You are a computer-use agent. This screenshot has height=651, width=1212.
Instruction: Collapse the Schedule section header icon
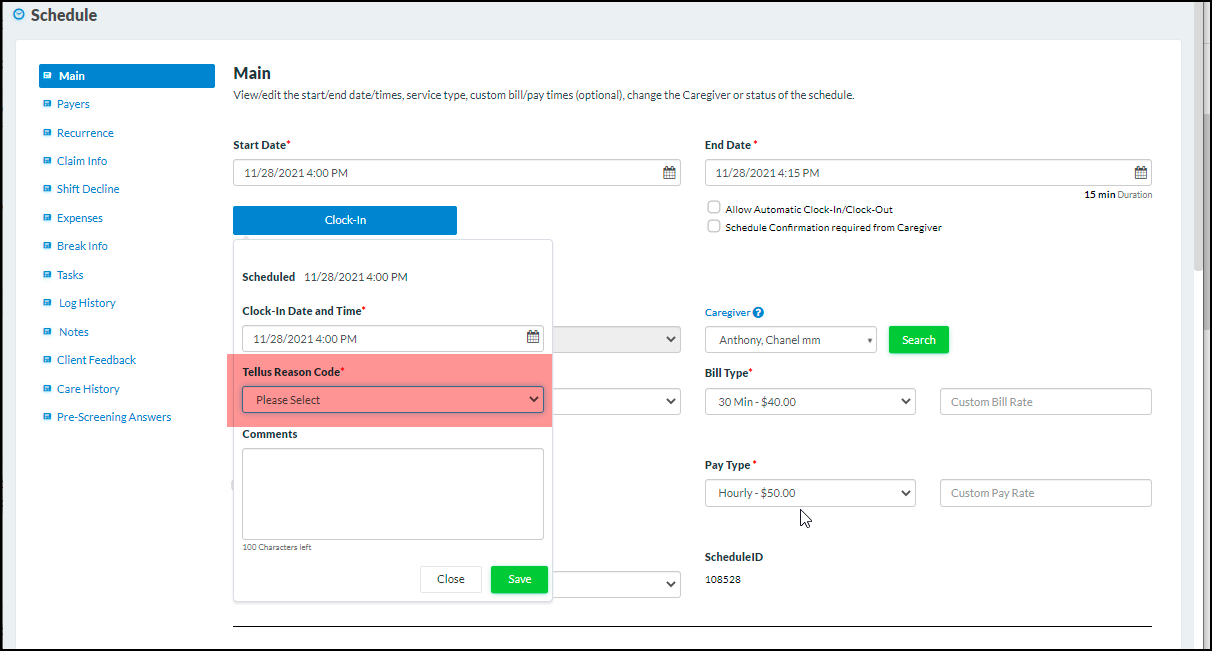click(x=18, y=15)
